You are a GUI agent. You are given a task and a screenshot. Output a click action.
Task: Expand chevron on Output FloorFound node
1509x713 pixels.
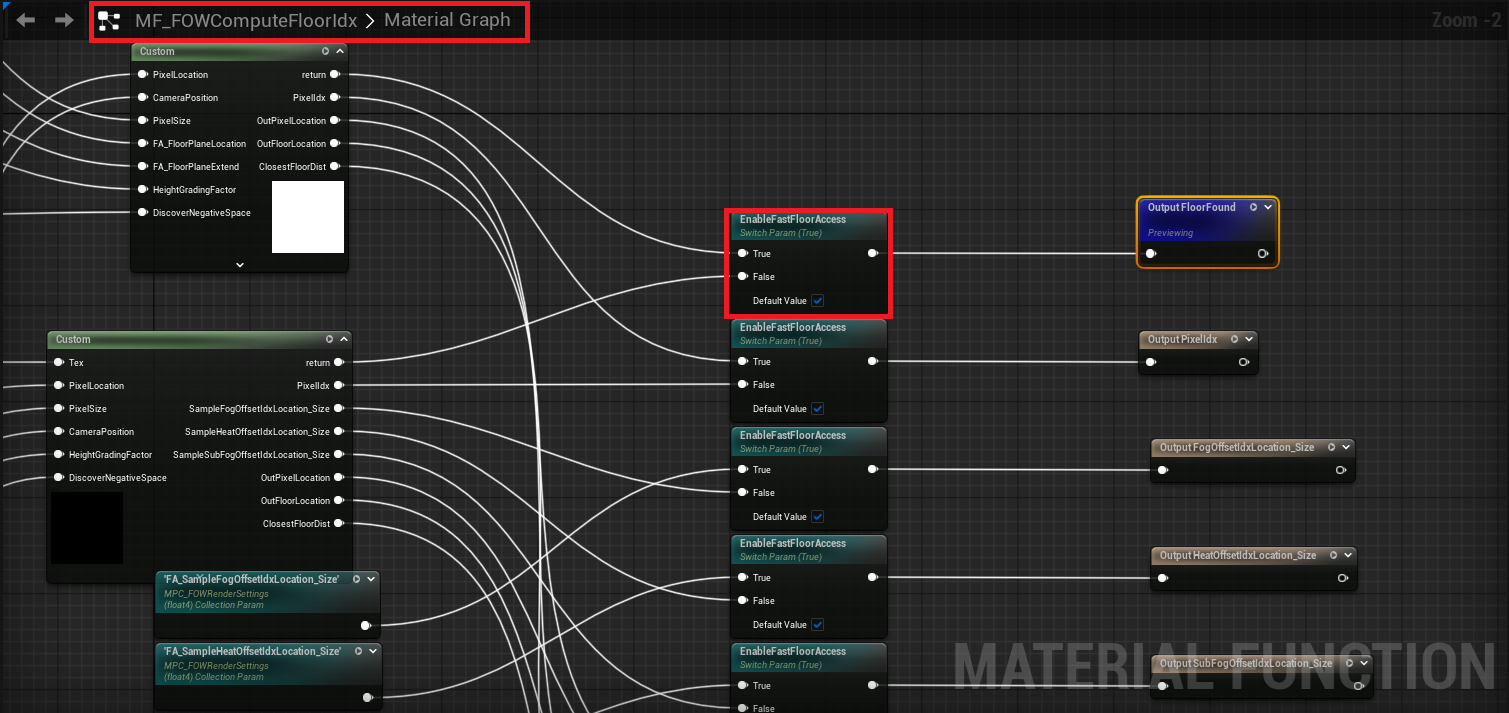1268,208
